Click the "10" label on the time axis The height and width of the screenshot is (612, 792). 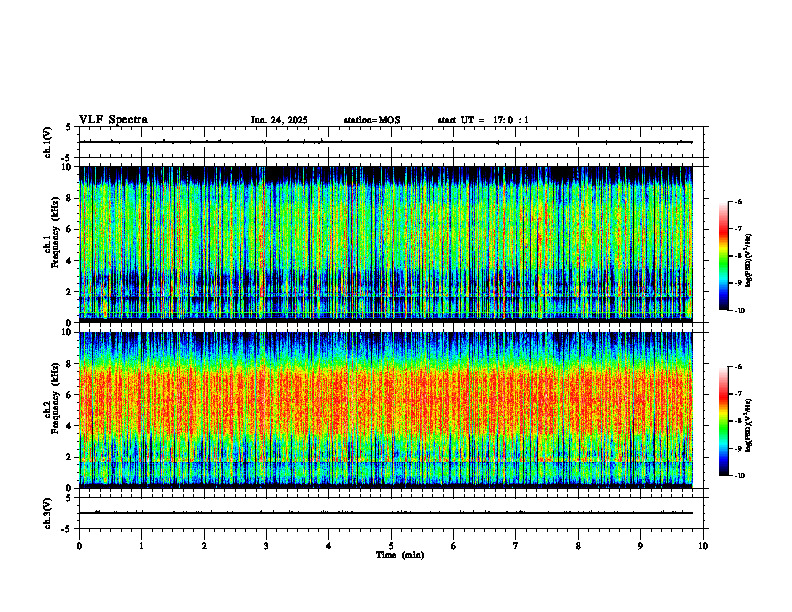[x=703, y=546]
